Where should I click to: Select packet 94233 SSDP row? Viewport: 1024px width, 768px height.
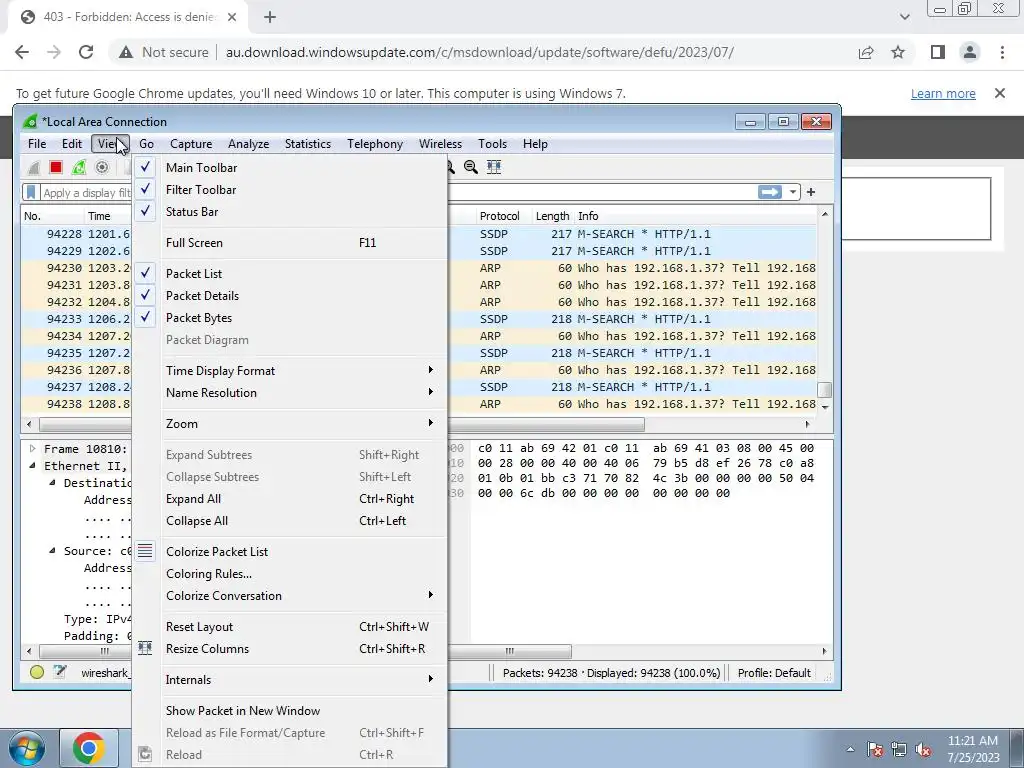(418, 319)
